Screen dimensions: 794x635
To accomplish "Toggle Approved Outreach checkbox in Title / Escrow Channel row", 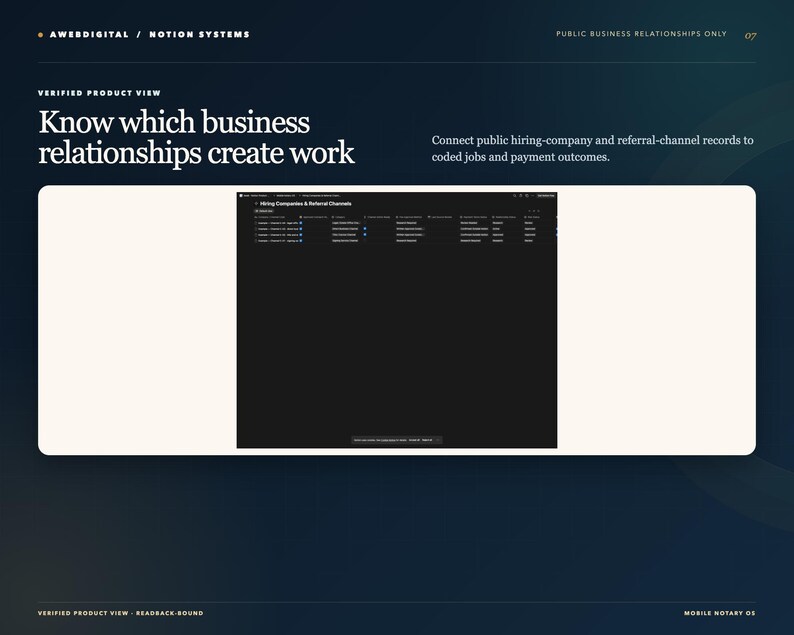I will coord(301,235).
